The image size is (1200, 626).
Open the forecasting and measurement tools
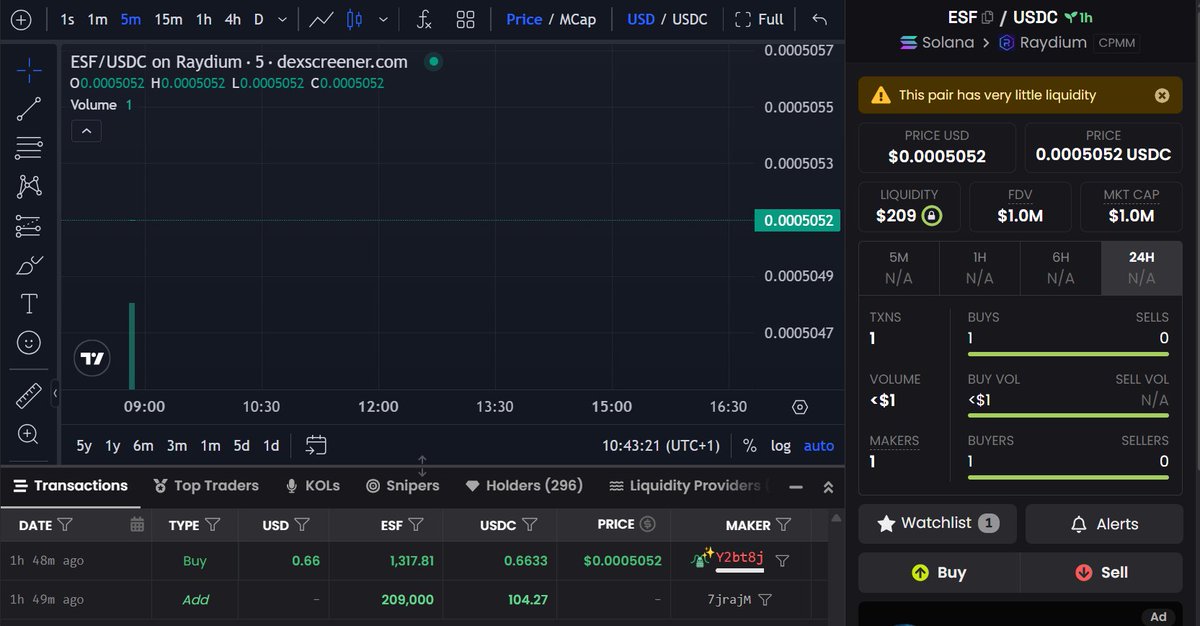coord(29,226)
